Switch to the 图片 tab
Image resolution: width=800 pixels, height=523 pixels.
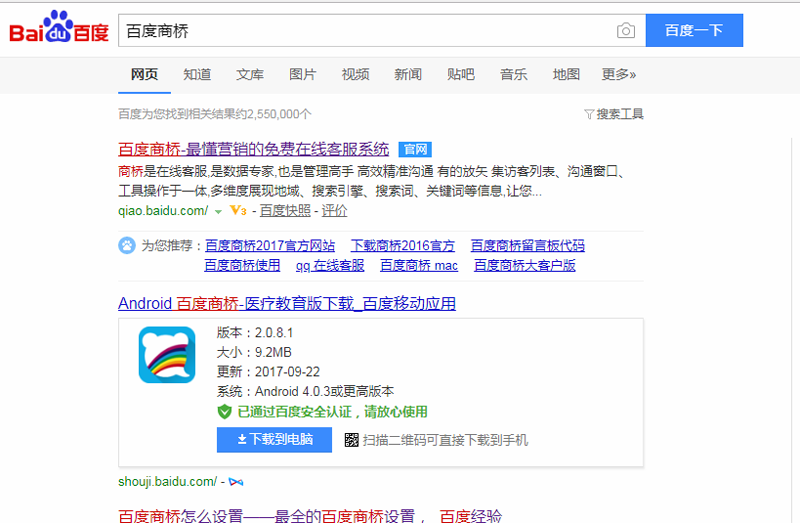click(302, 74)
